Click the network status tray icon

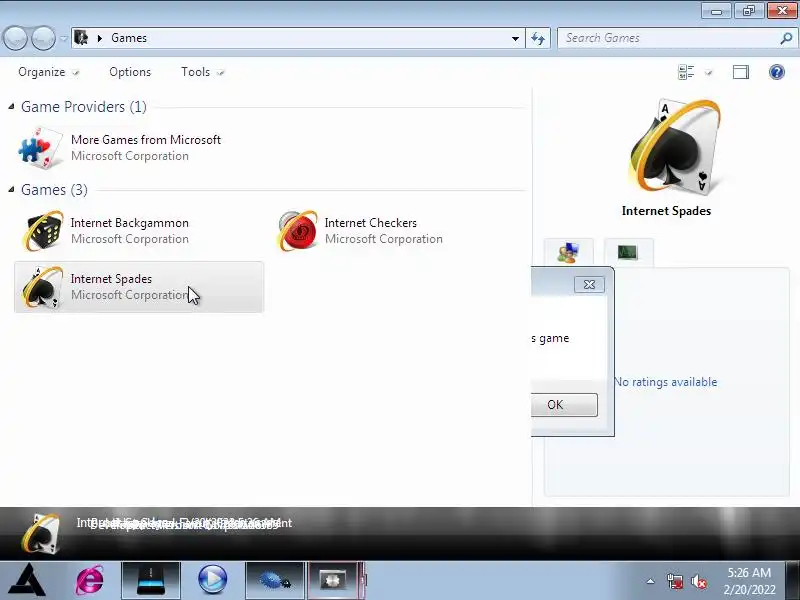coord(674,581)
